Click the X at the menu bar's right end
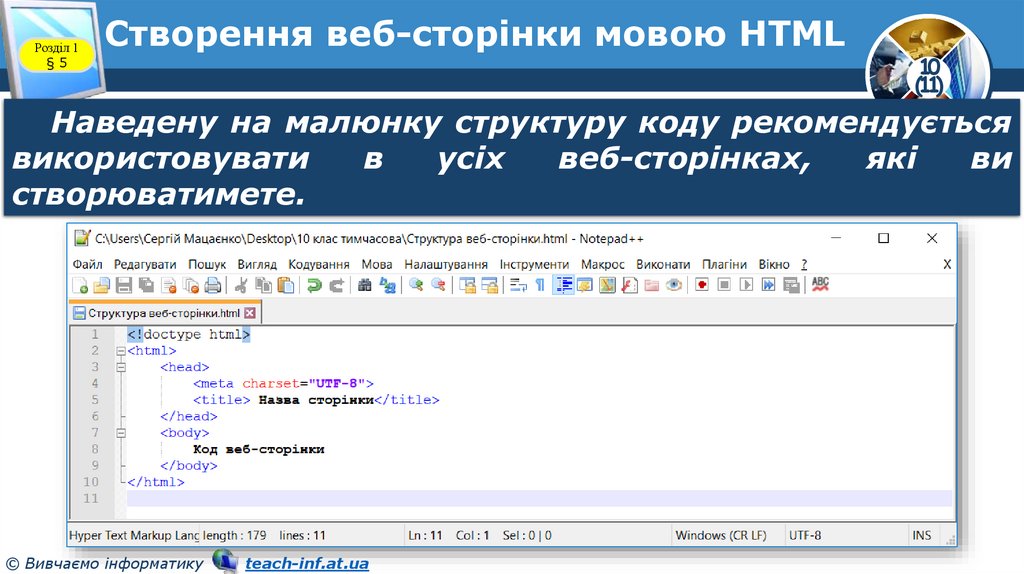 [947, 264]
